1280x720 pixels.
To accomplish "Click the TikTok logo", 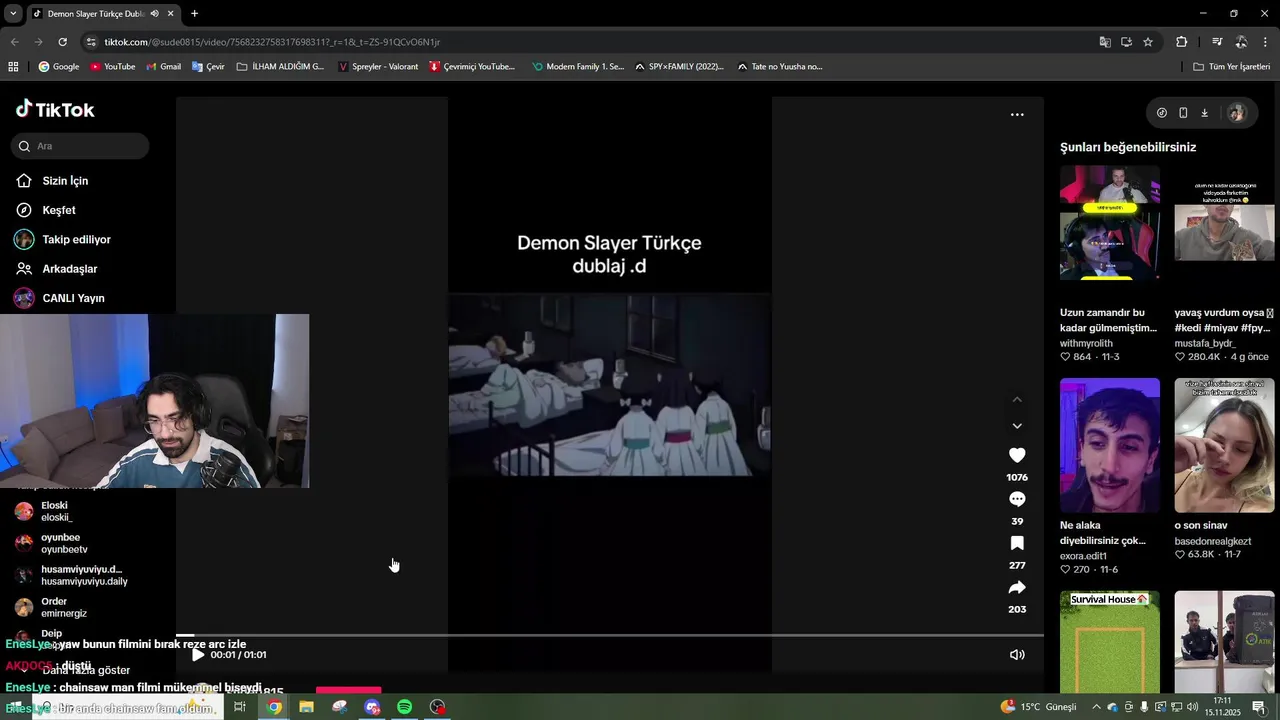I will [x=55, y=110].
